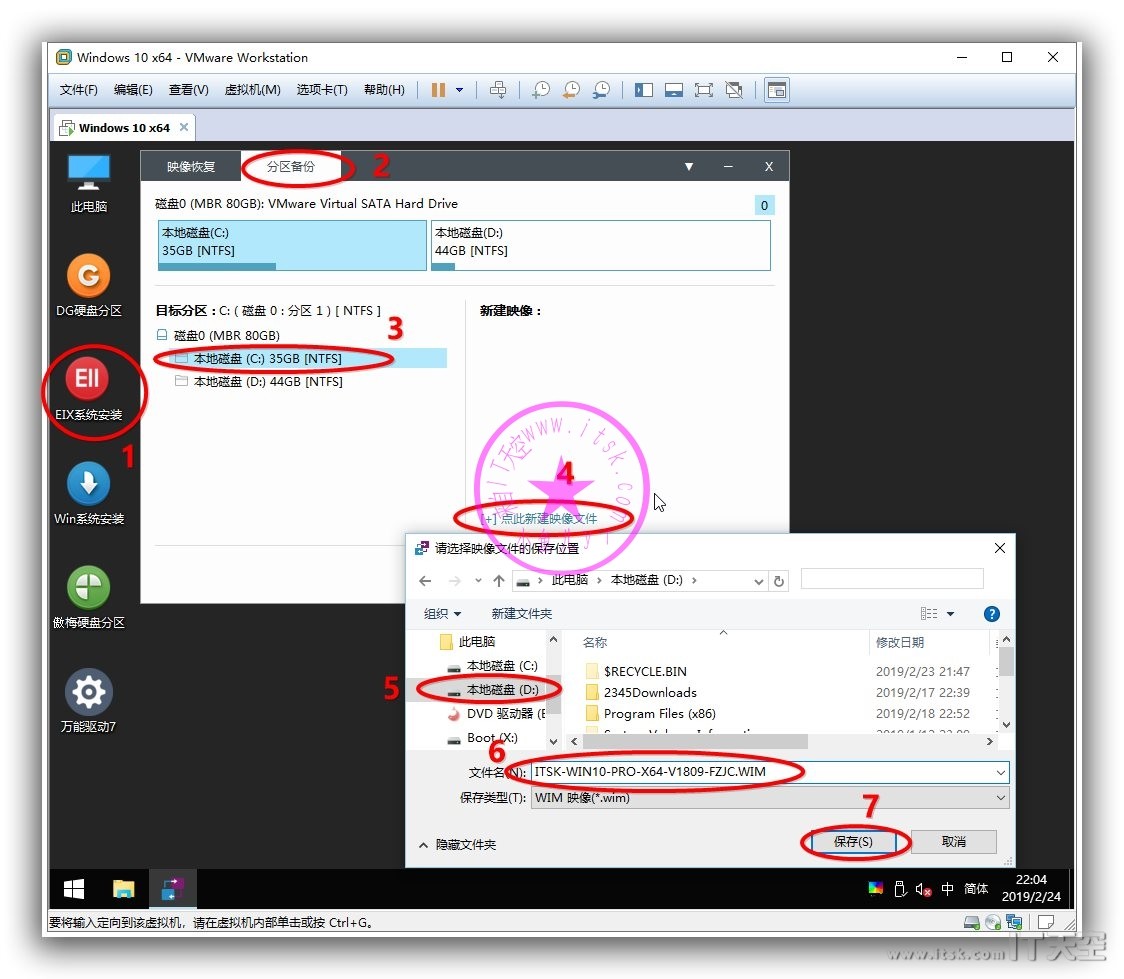This screenshot has height=979, width=1124.
Task: Open 文件(F) menu in VMware
Action: (x=78, y=90)
